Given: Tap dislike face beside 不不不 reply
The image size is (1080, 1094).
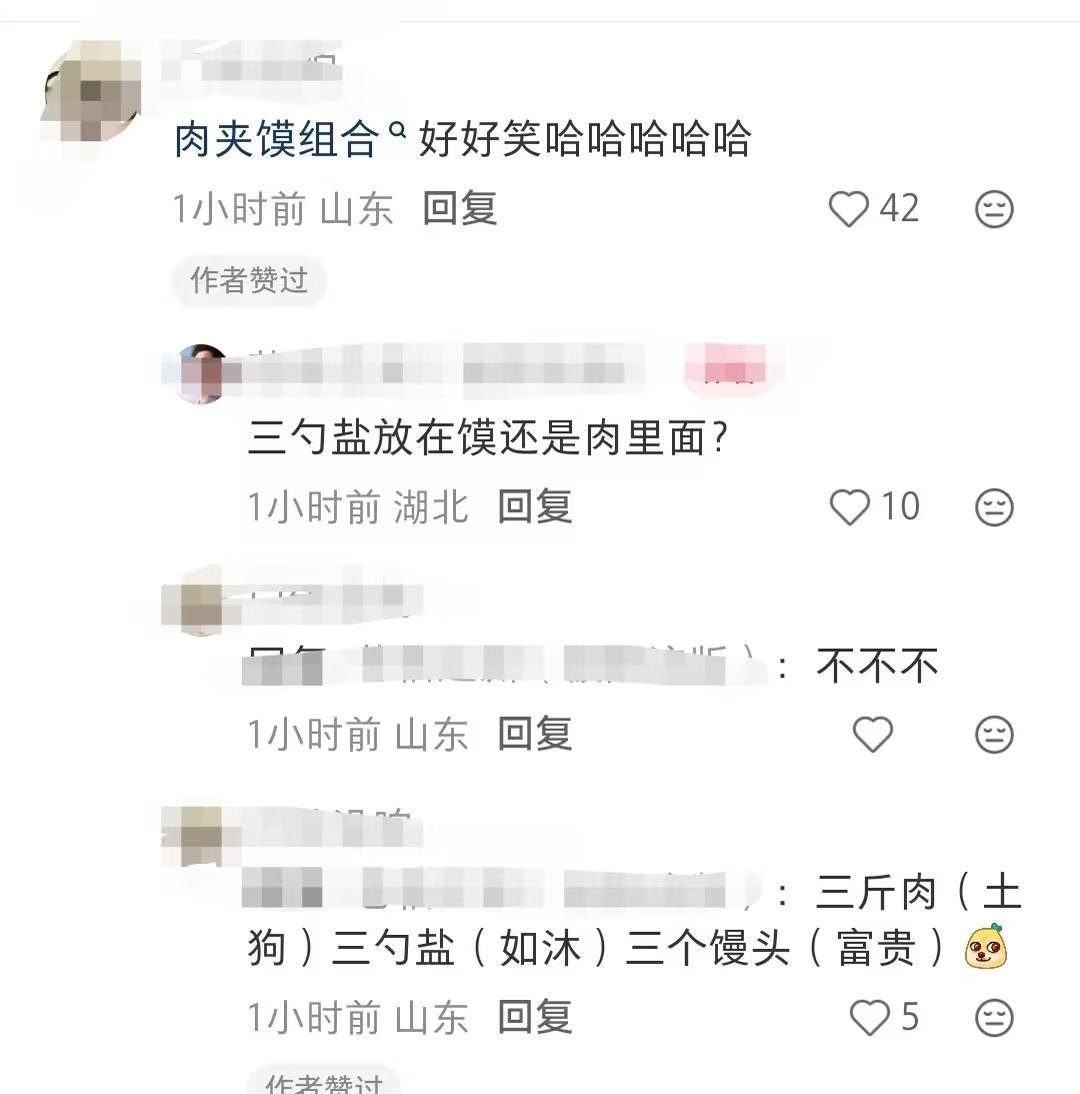Looking at the screenshot, I should pyautogui.click(x=993, y=735).
